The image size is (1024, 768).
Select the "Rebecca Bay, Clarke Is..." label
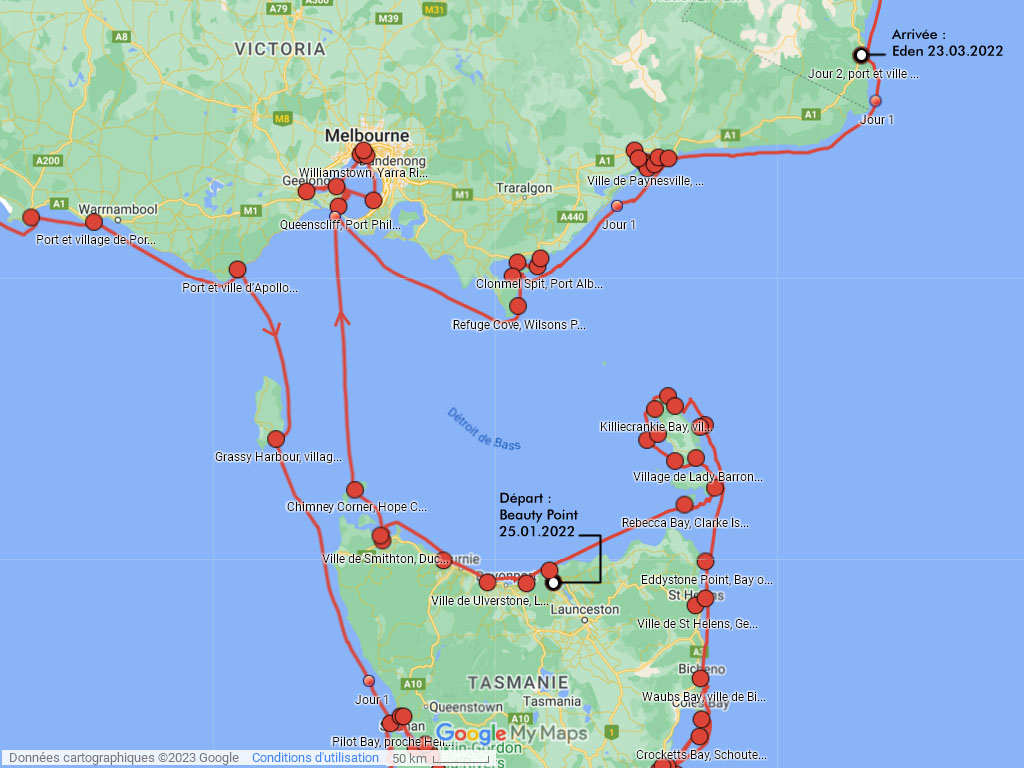685,522
